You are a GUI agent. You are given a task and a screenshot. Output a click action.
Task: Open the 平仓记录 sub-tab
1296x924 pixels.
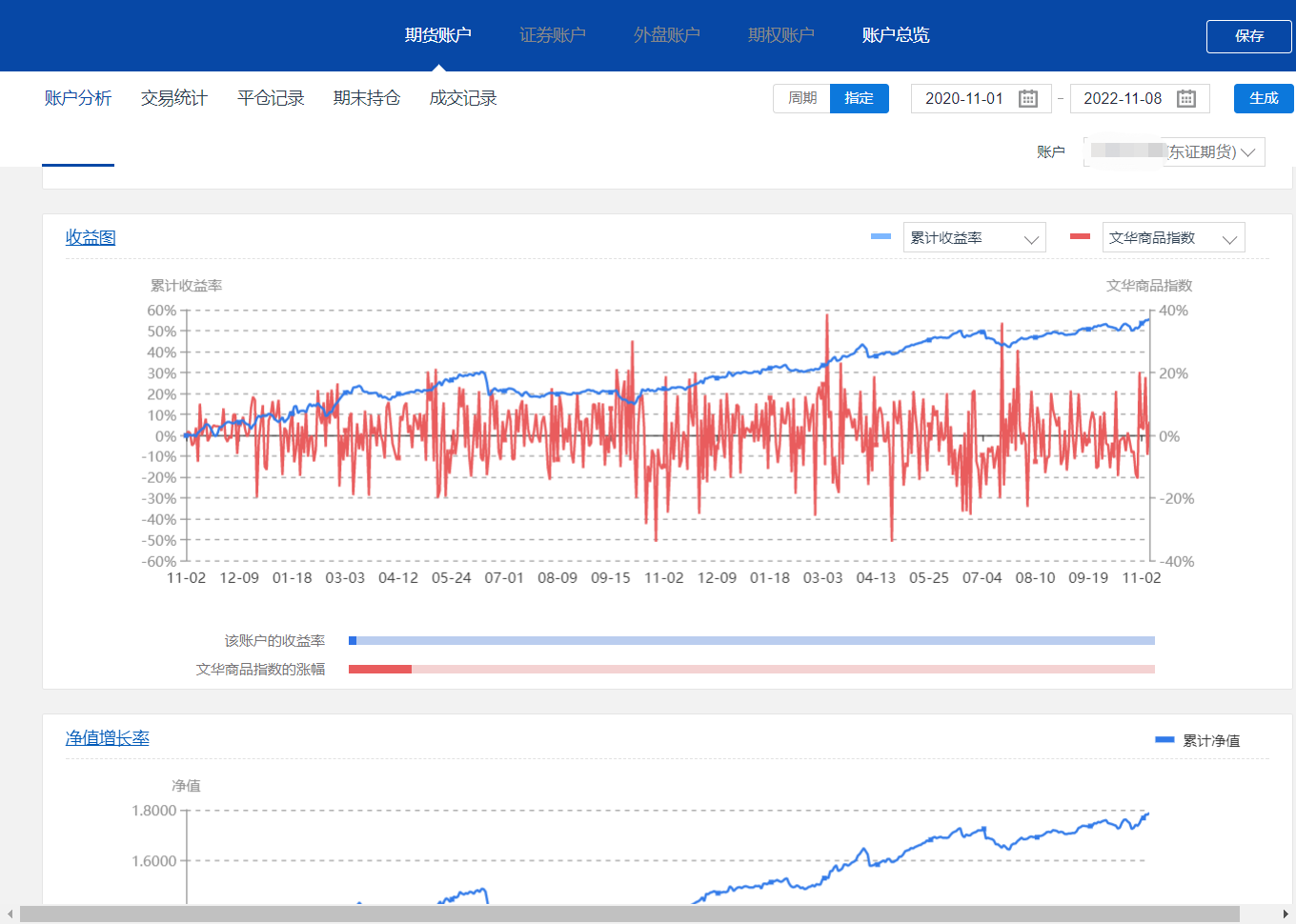tap(271, 98)
